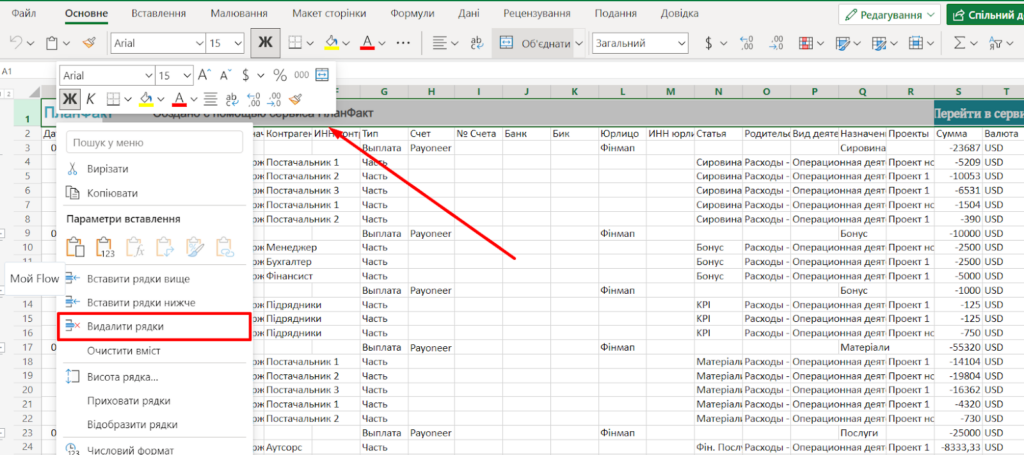This screenshot has width=1024, height=455.
Task: Click the Undo icon in the ribbon
Action: 16,43
